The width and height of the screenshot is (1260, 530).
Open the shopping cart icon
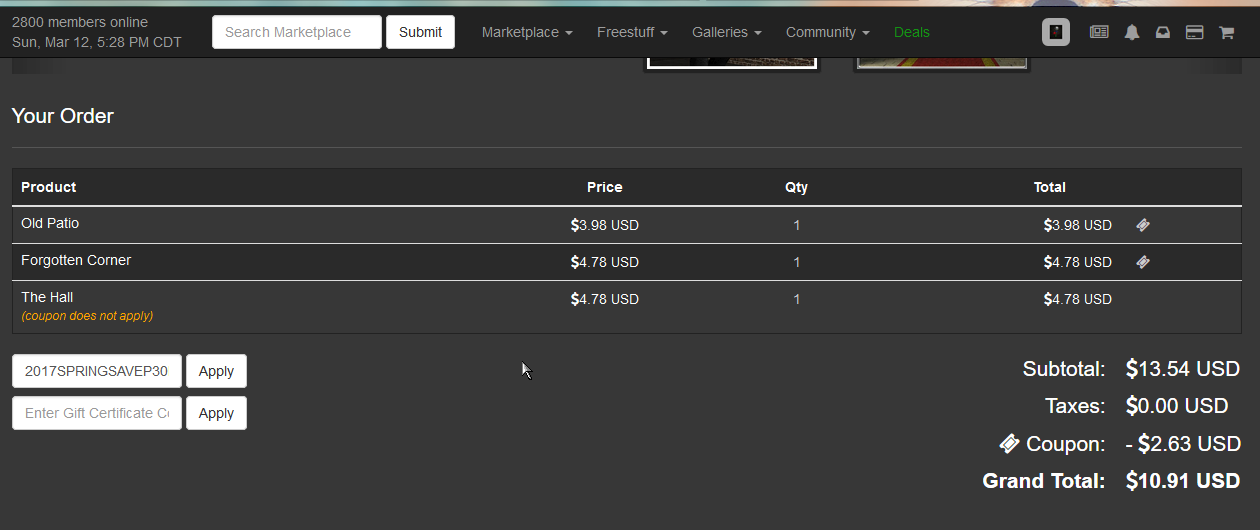(1226, 32)
